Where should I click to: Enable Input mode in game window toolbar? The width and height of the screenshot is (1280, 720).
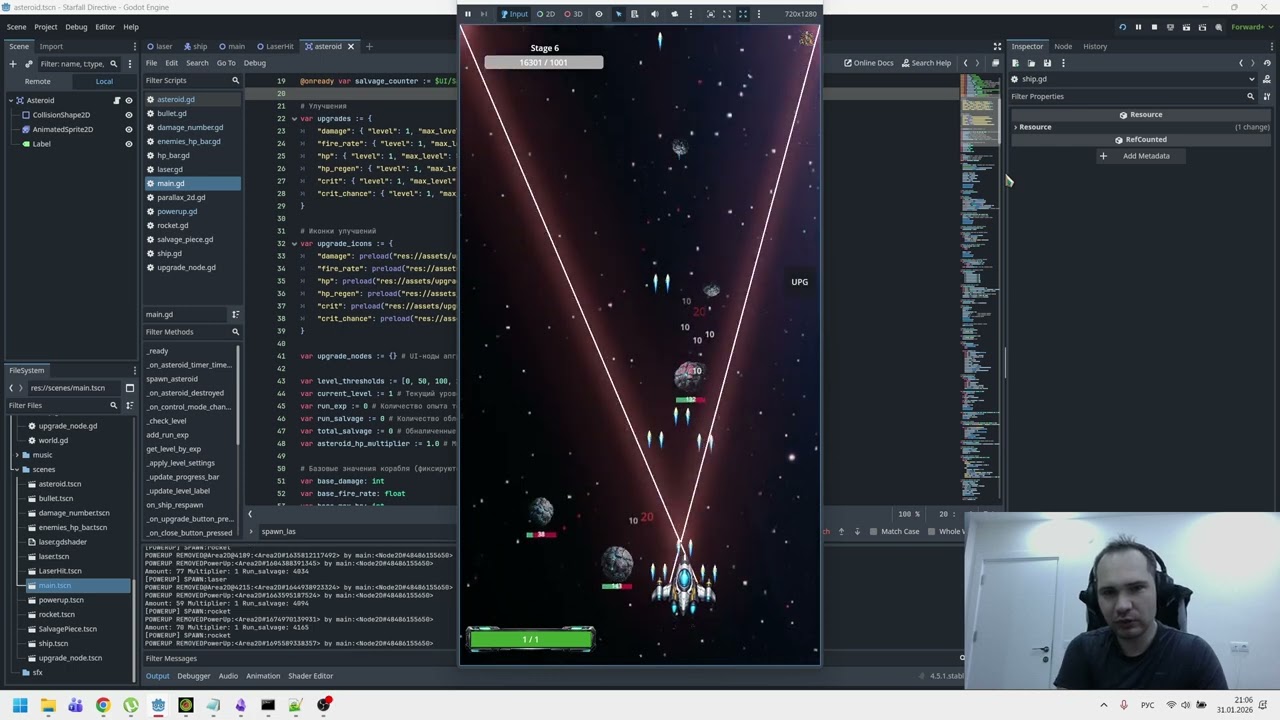[x=514, y=14]
